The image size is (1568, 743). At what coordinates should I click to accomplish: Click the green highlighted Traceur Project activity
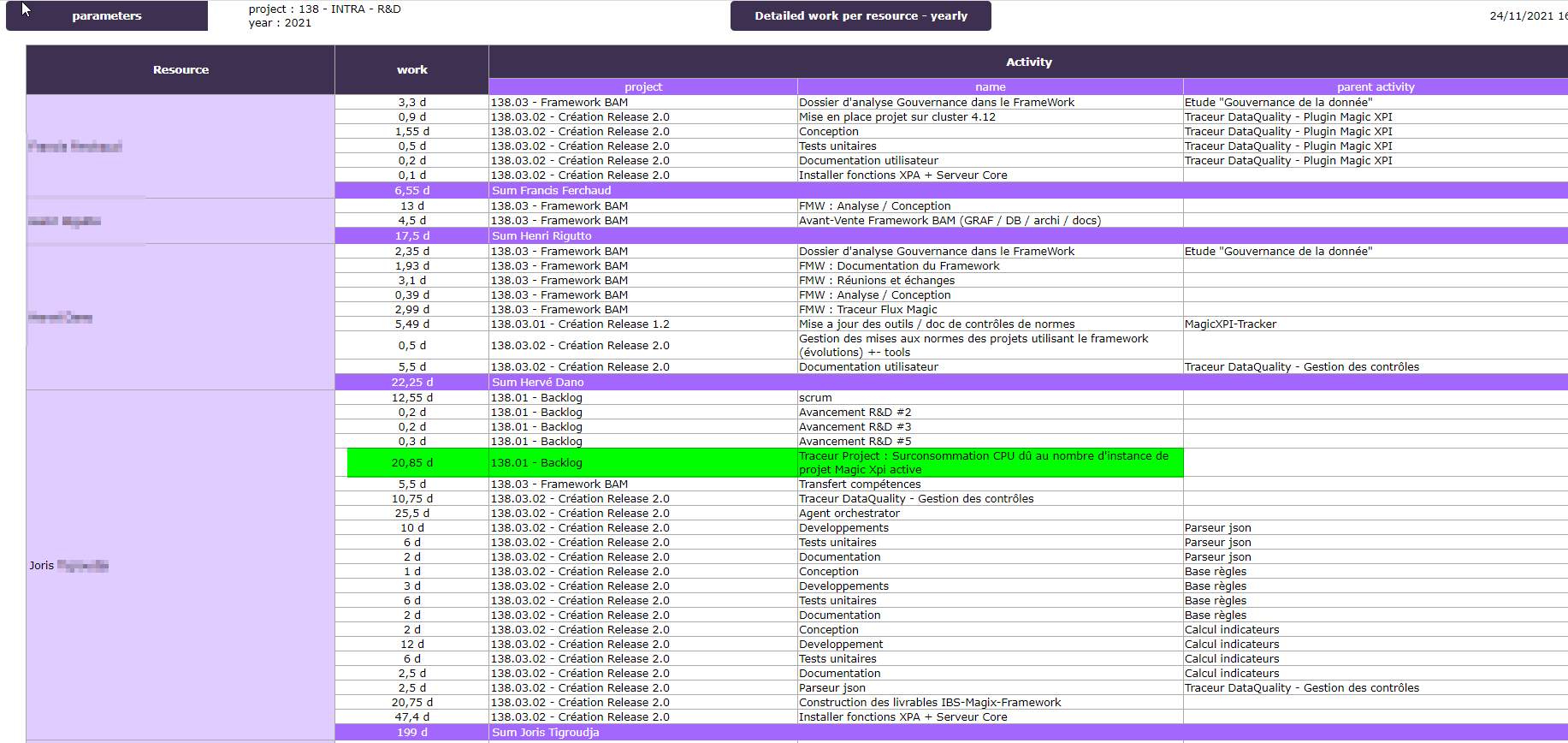pos(984,463)
